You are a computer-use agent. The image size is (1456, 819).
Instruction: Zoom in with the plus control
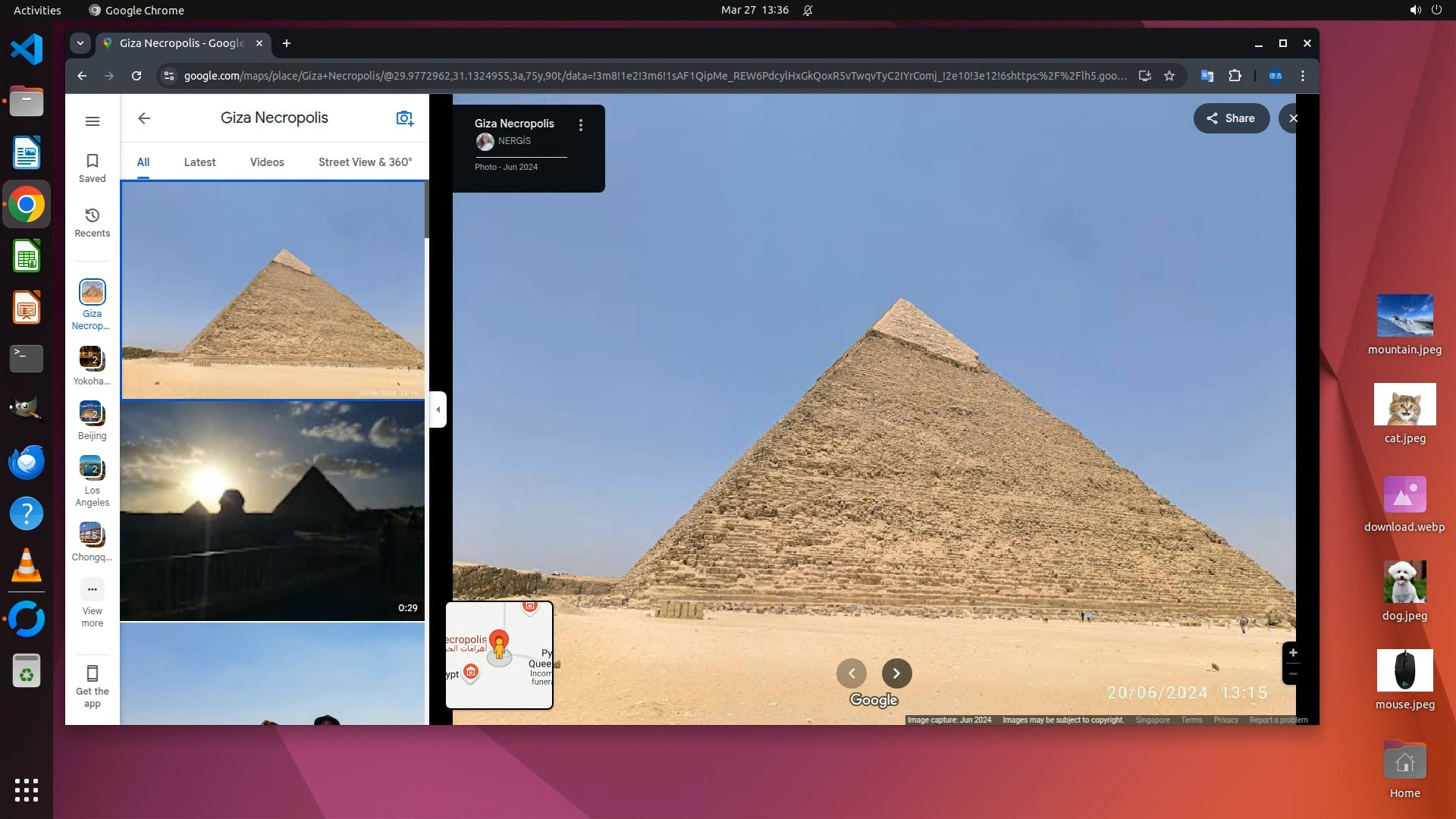tap(1293, 653)
